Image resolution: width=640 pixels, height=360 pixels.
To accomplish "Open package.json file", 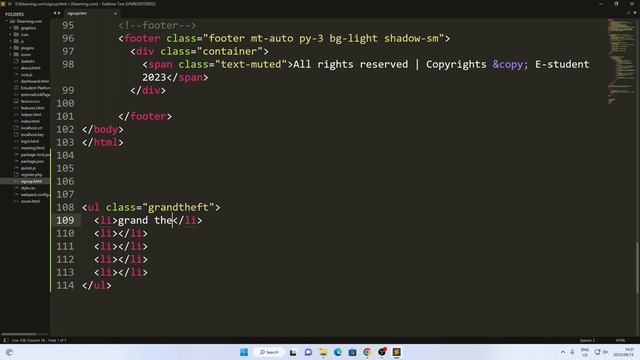I will click(32, 161).
